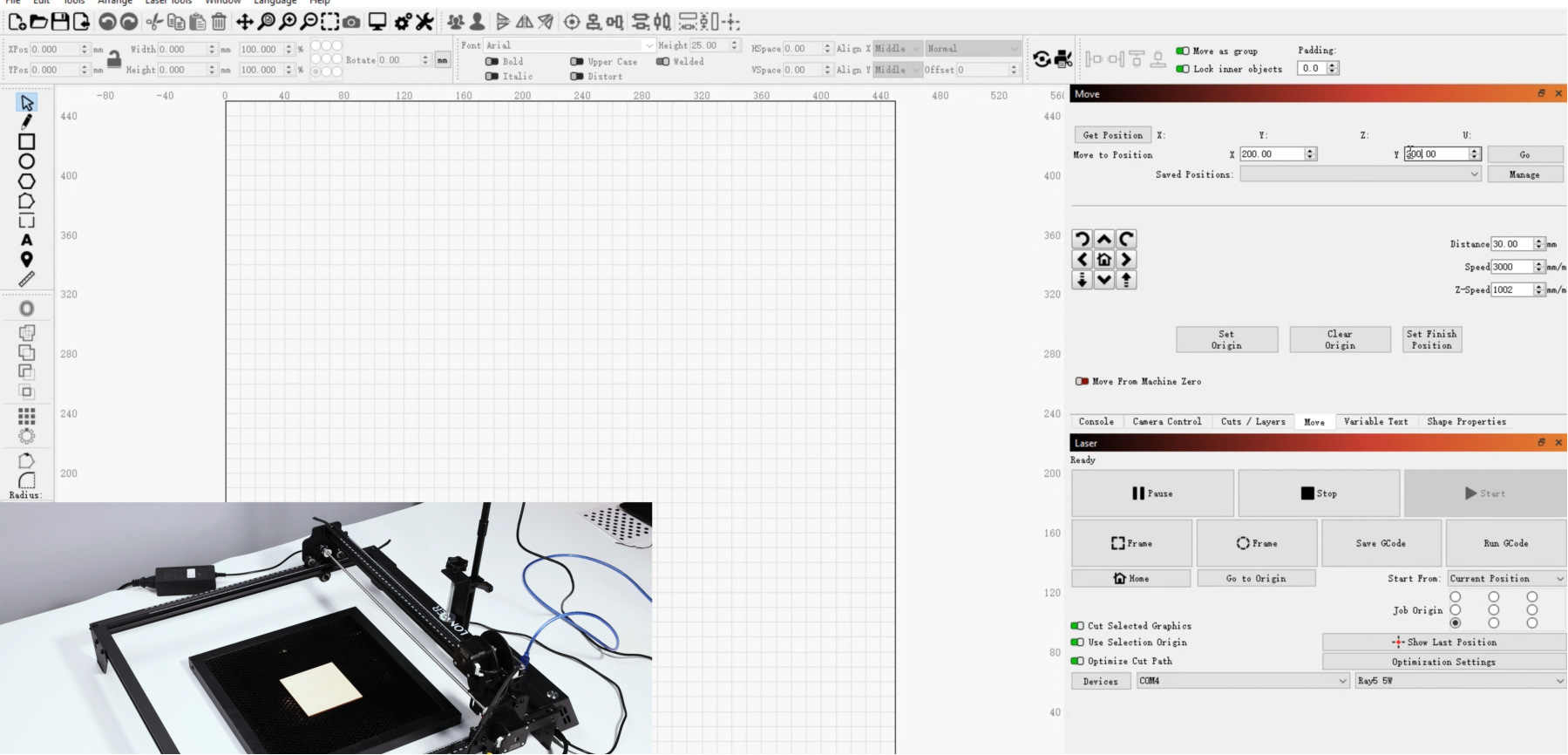
Task: Turn on the Bold text toggle
Action: 492,62
